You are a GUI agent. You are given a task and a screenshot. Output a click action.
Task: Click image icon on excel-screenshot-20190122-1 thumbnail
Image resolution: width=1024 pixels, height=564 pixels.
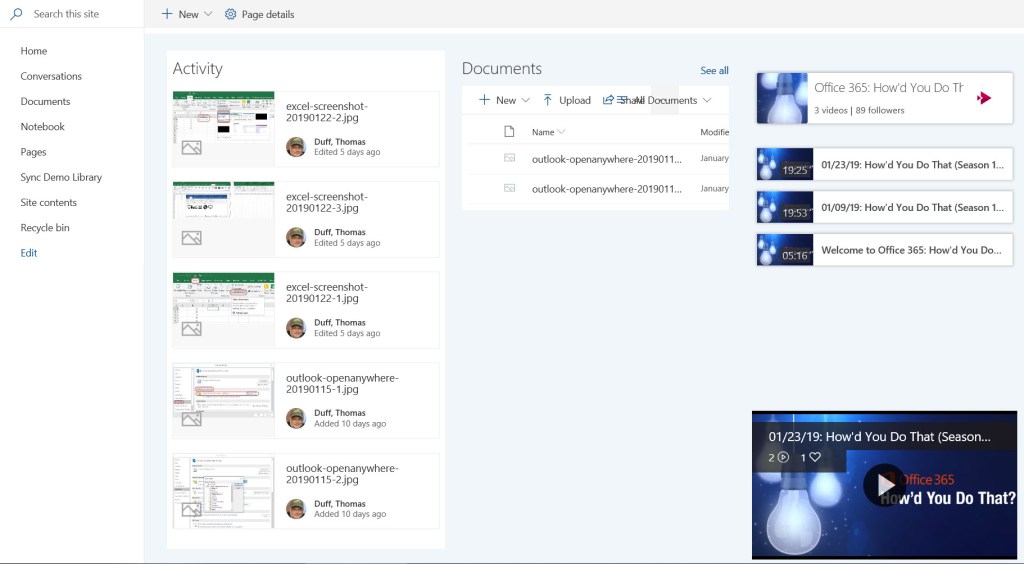click(191, 329)
